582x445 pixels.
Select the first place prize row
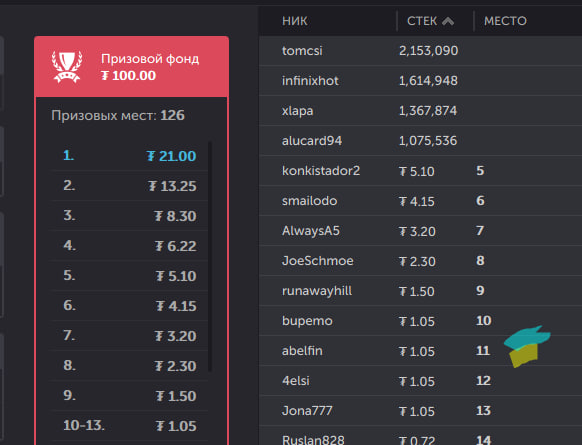[x=129, y=156]
